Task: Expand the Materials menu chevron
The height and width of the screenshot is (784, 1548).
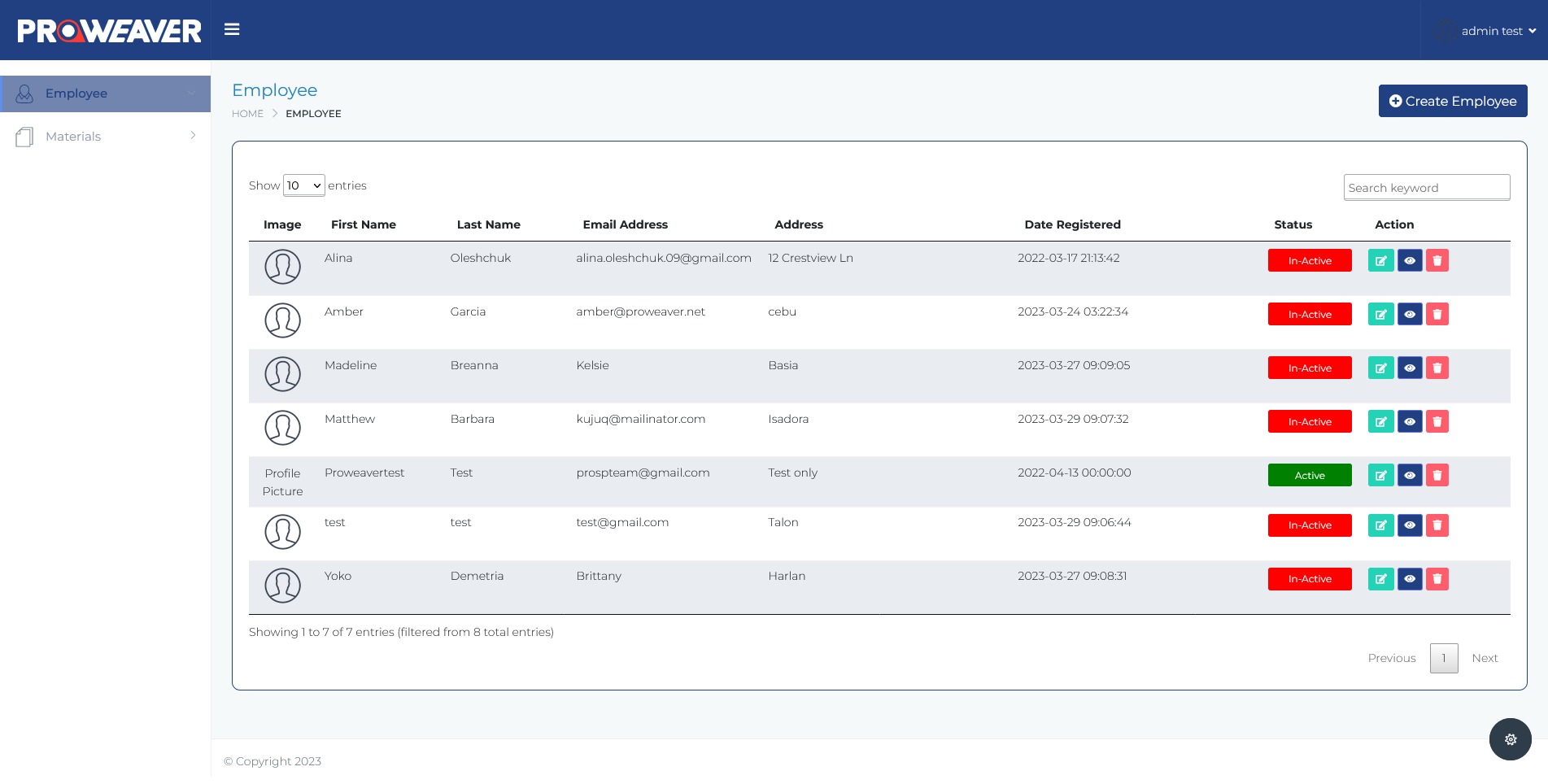Action: [x=193, y=136]
